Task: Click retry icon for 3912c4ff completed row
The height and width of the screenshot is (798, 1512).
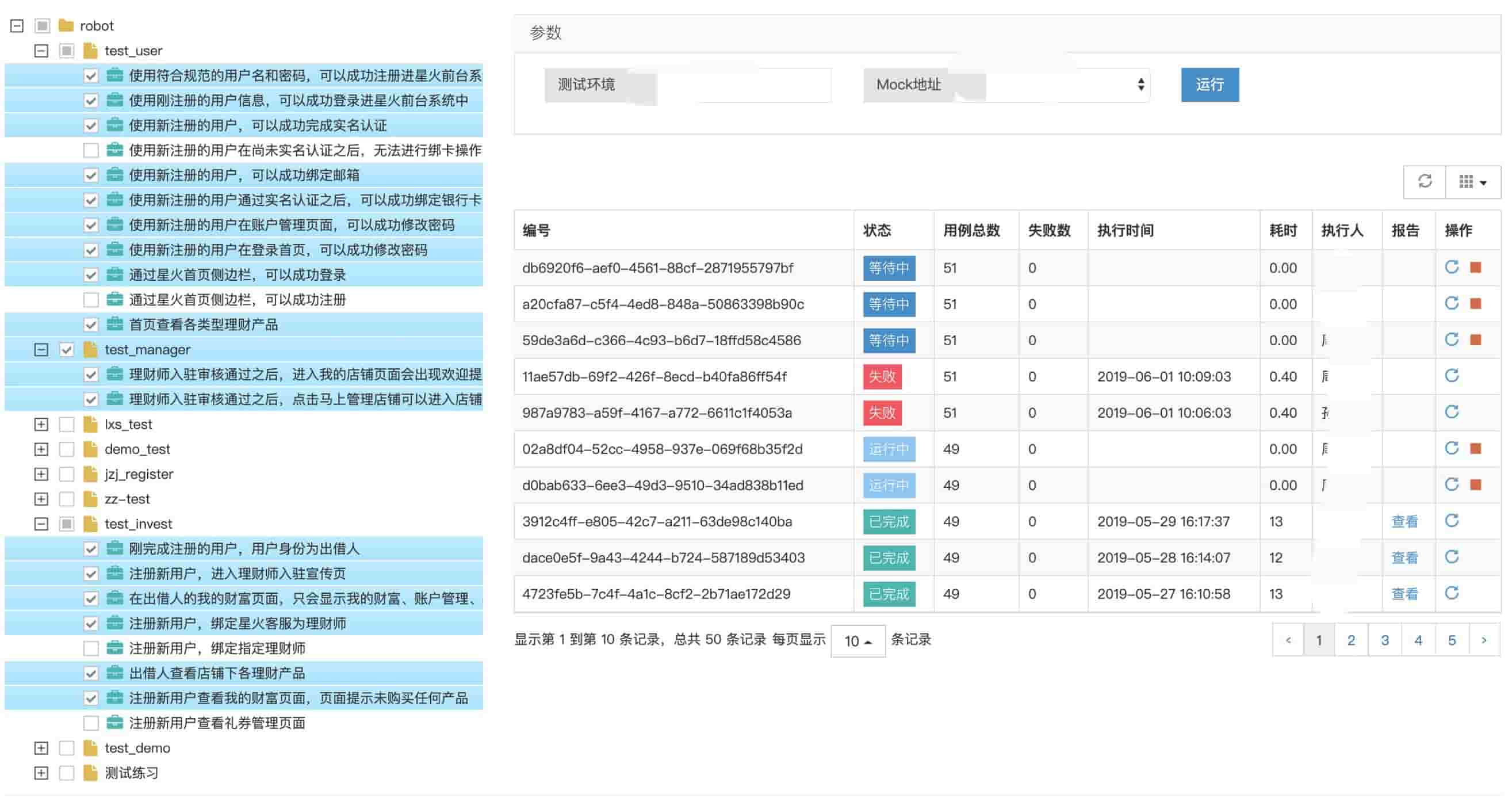Action: pos(1452,521)
